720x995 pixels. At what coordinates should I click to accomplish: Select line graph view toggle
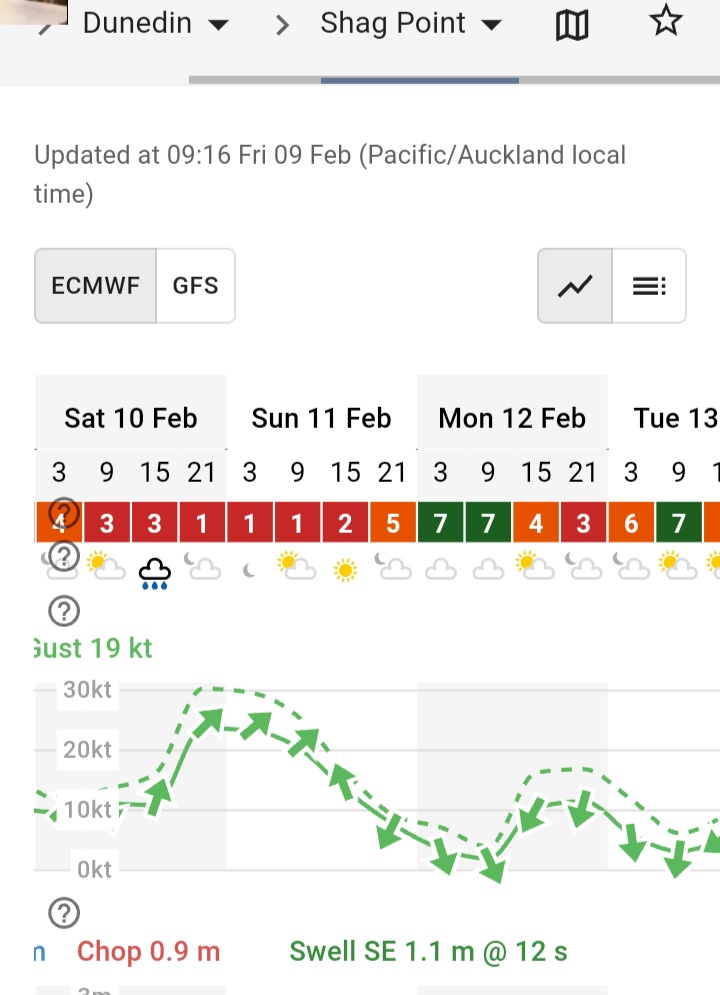click(x=575, y=286)
